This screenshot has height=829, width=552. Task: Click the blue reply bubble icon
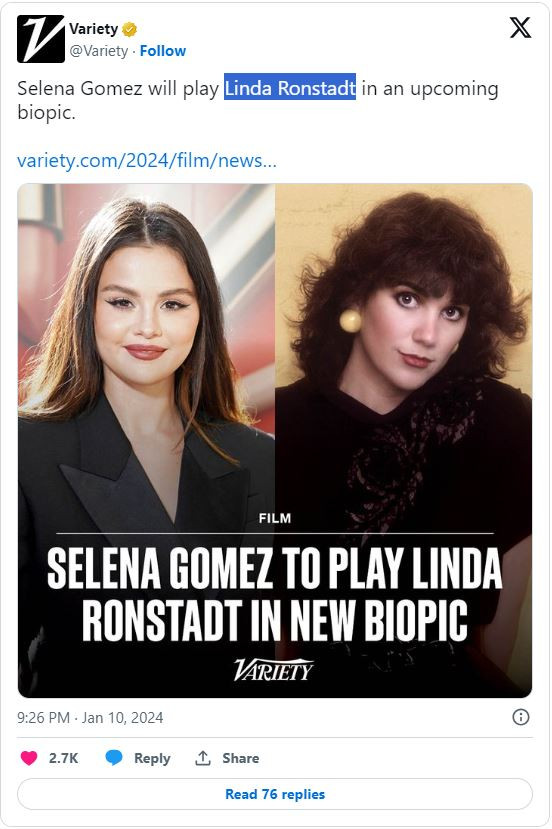(x=114, y=758)
